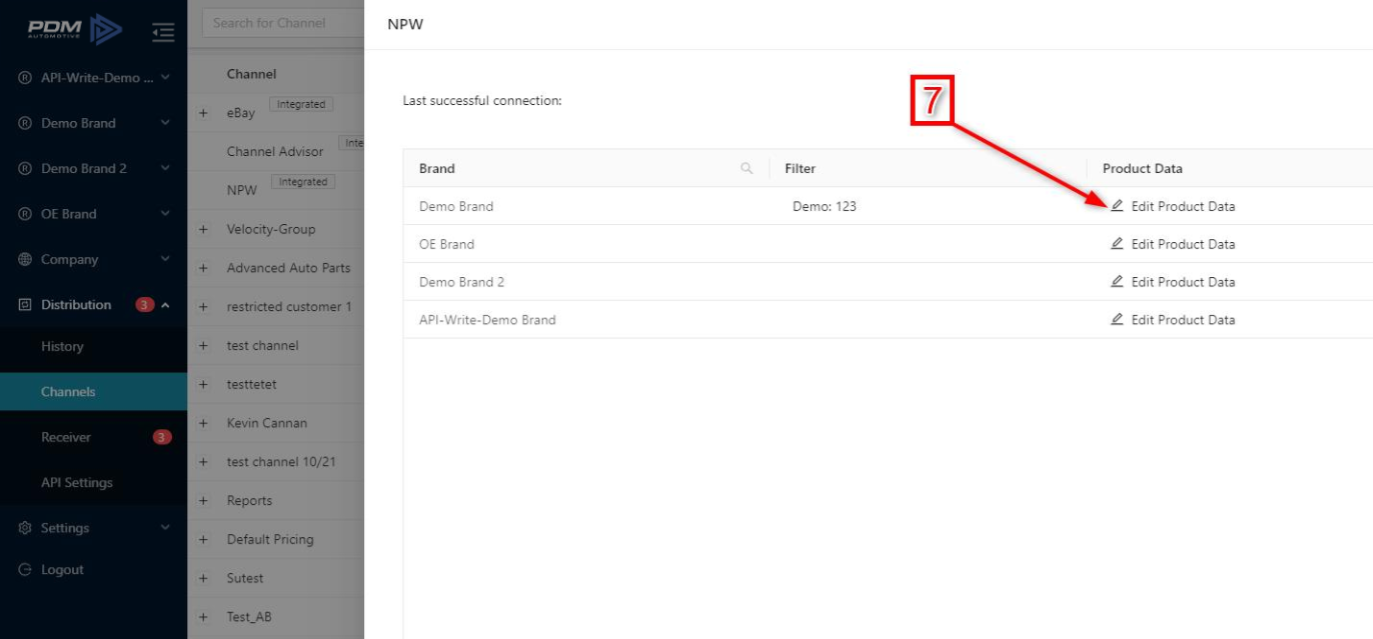Screen dimensions: 1373x639
Task: Click registered icon beside Demo Brand 2 in sidebar
Action: pyautogui.click(x=25, y=168)
